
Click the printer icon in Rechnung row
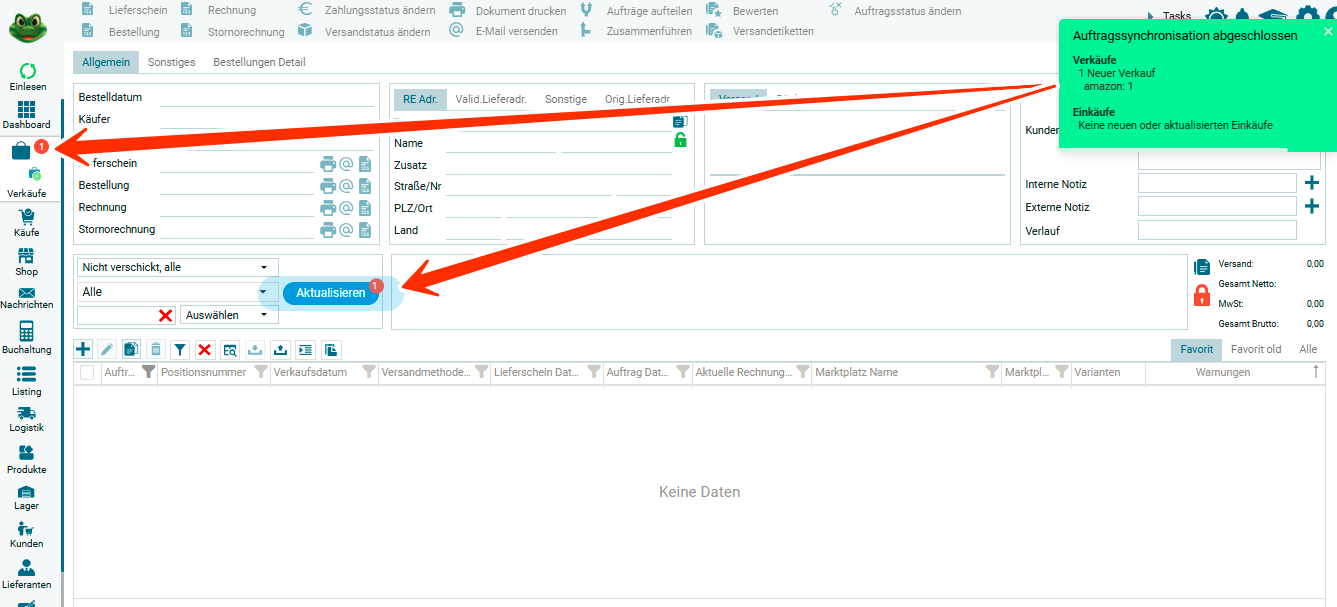[328, 208]
